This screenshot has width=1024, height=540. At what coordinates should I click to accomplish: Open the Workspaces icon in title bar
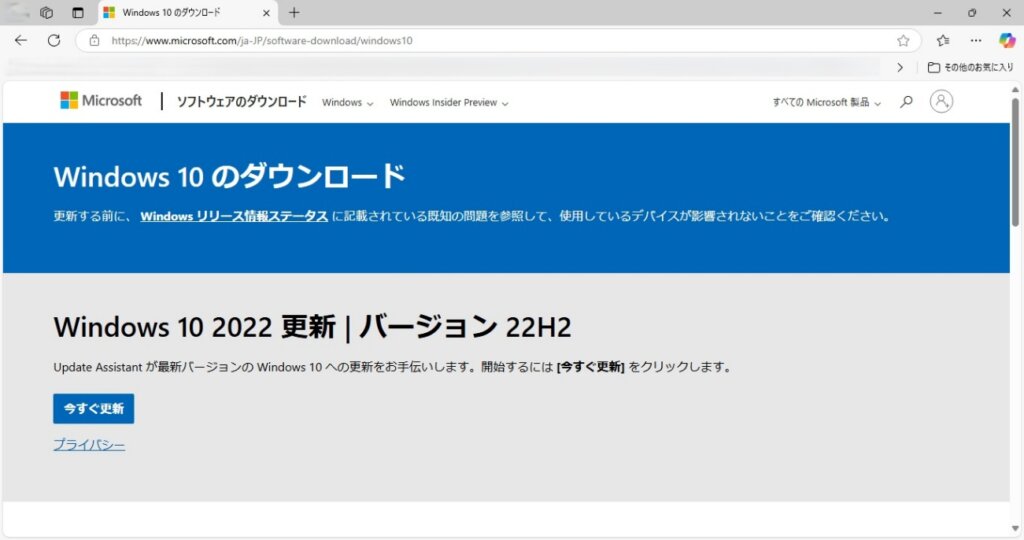click(x=46, y=12)
